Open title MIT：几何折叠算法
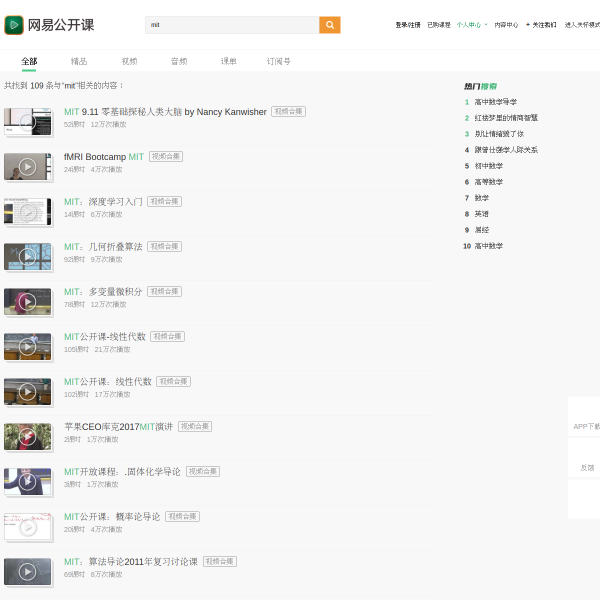This screenshot has height=600, width=600. click(x=103, y=247)
